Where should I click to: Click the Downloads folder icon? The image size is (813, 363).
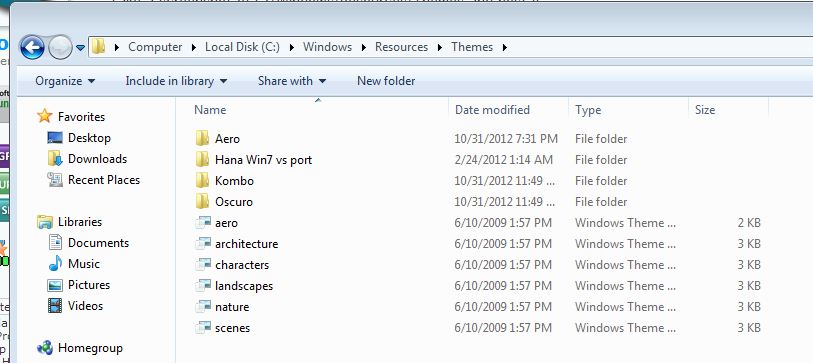pos(55,159)
